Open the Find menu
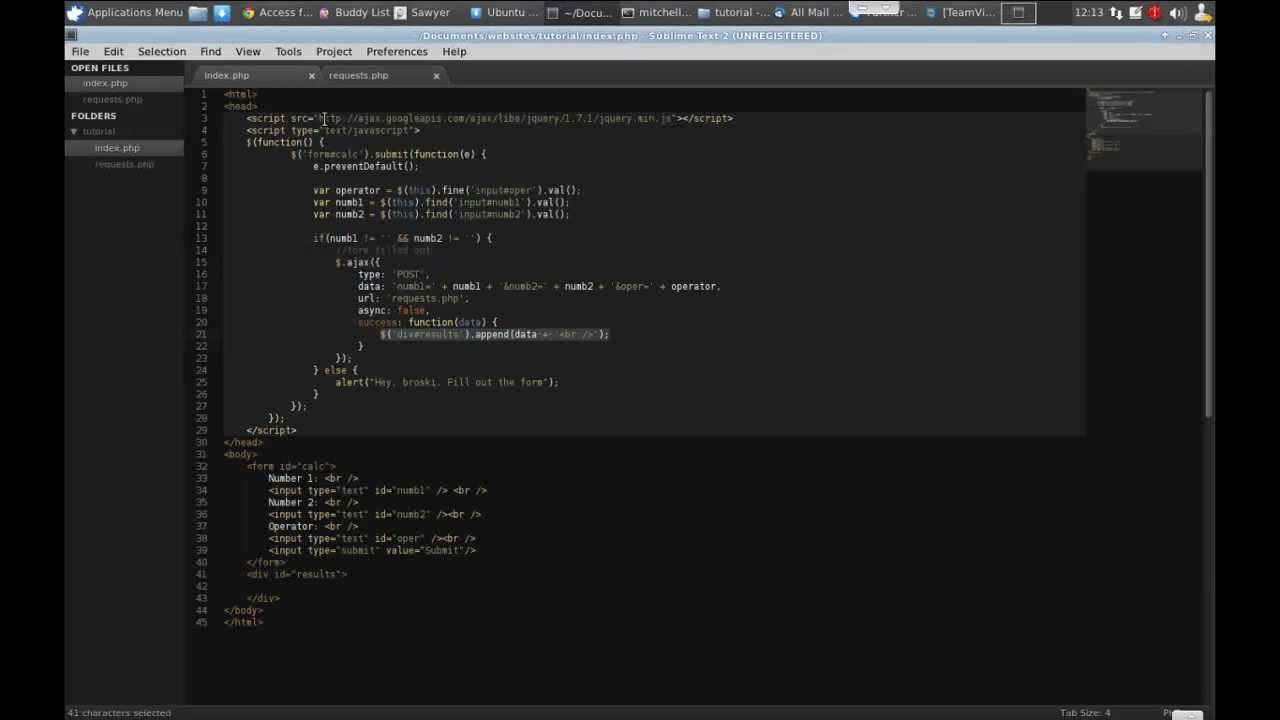Image resolution: width=1280 pixels, height=720 pixels. 210,51
